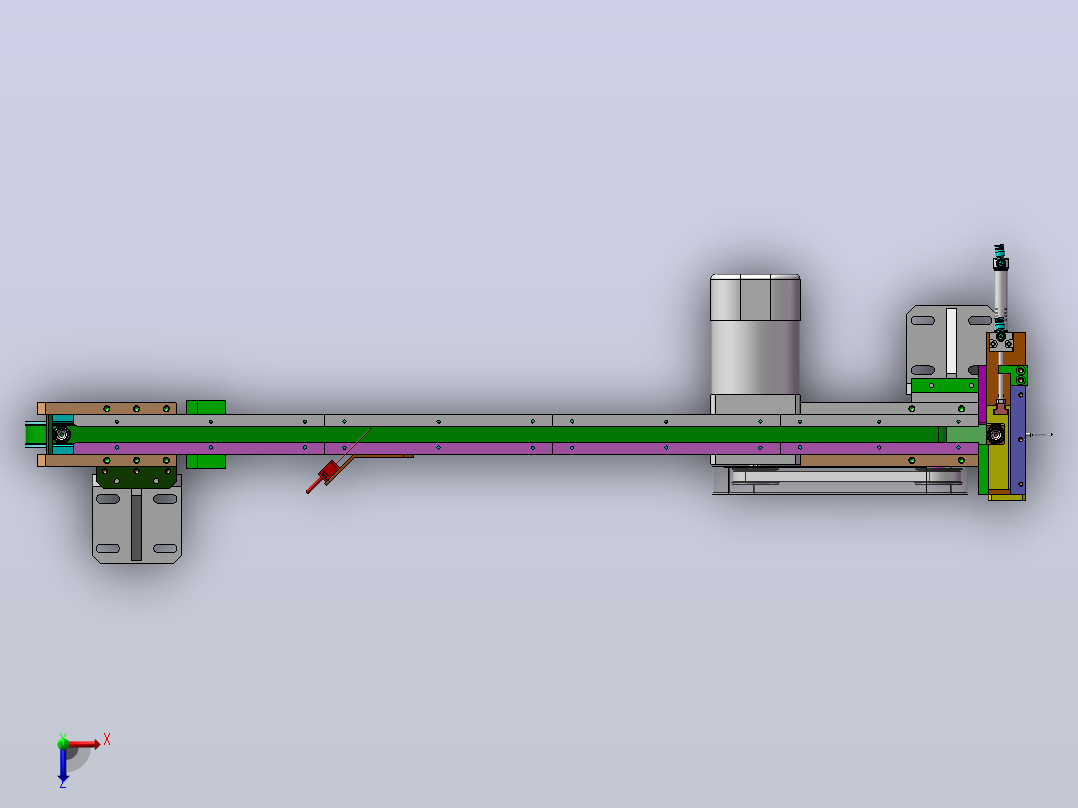1078x808 pixels.
Task: Pick the upper brown plate at left end
Action: [x=107, y=408]
